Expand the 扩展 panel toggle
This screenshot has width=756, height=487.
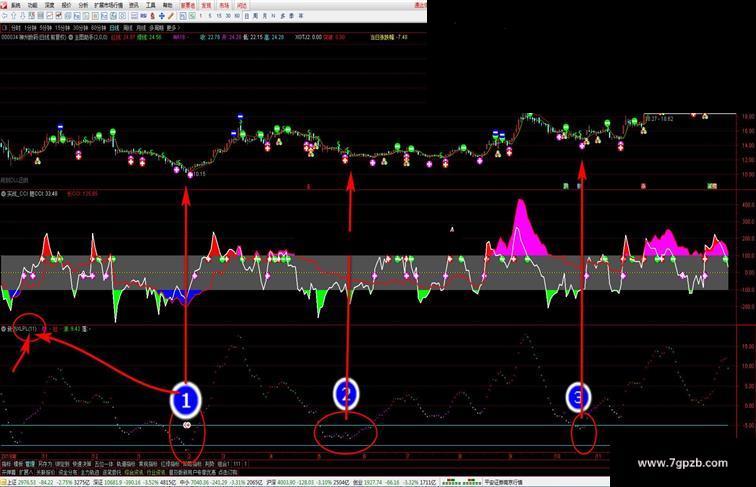pos(26,473)
